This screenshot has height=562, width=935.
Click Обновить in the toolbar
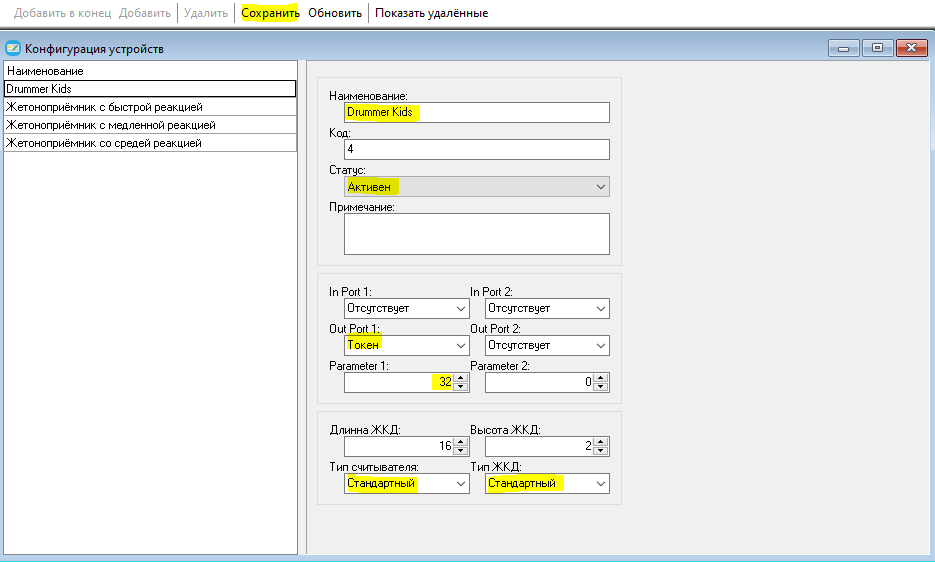coord(335,13)
